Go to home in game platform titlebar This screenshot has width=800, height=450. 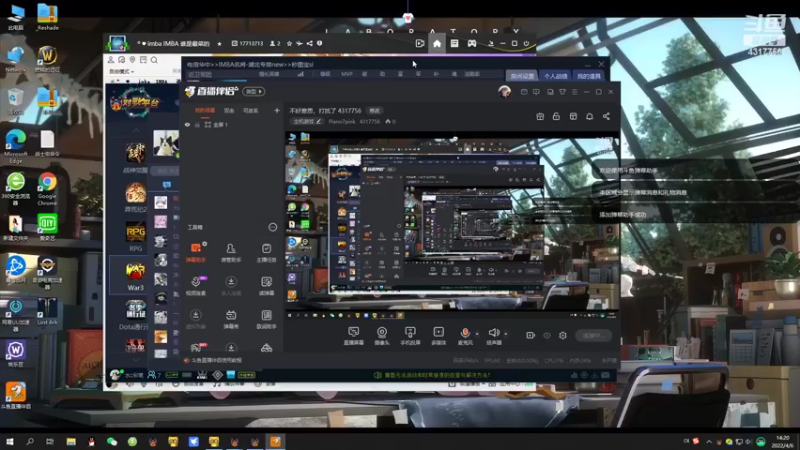point(437,43)
